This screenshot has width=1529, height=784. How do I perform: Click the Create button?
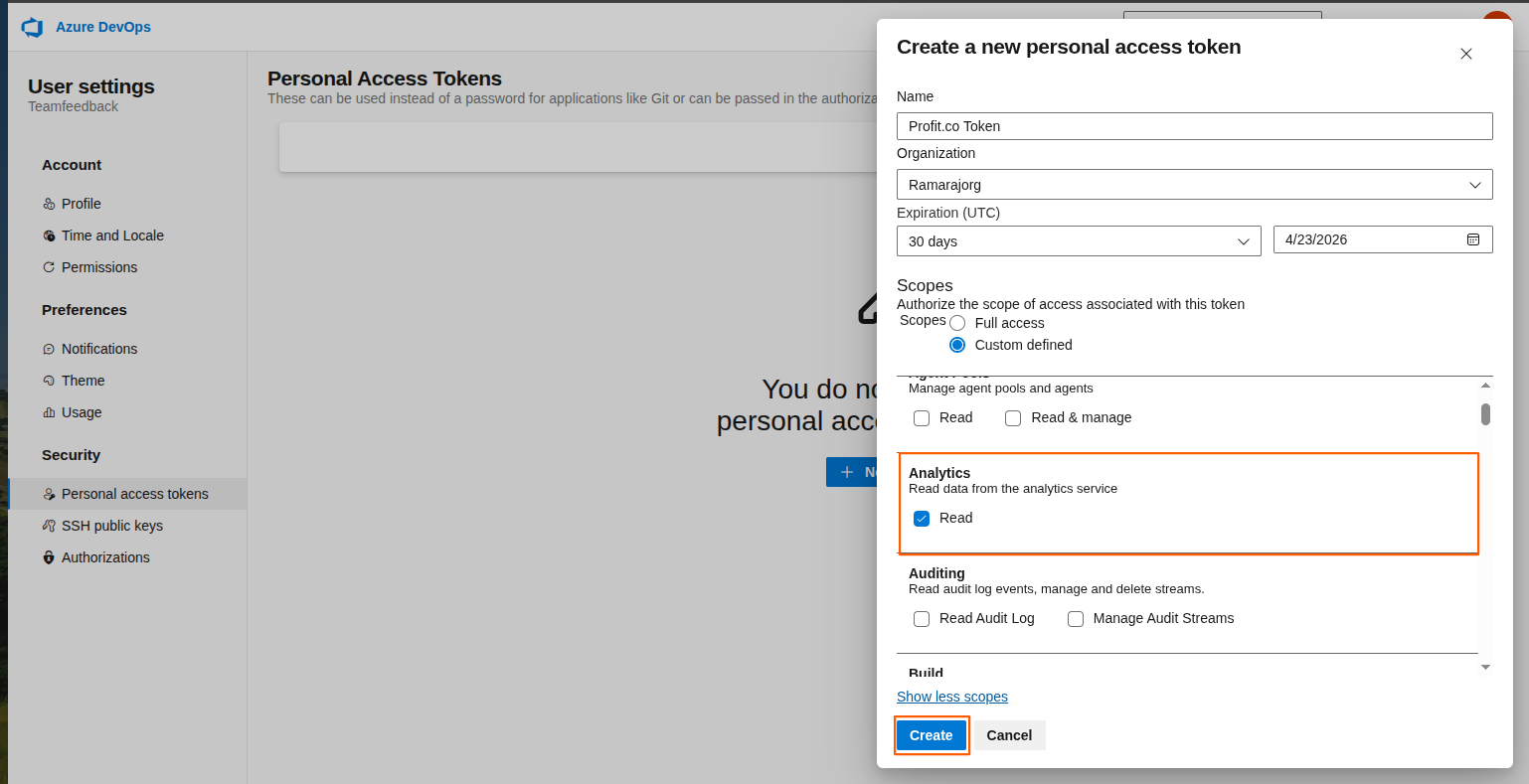click(932, 735)
